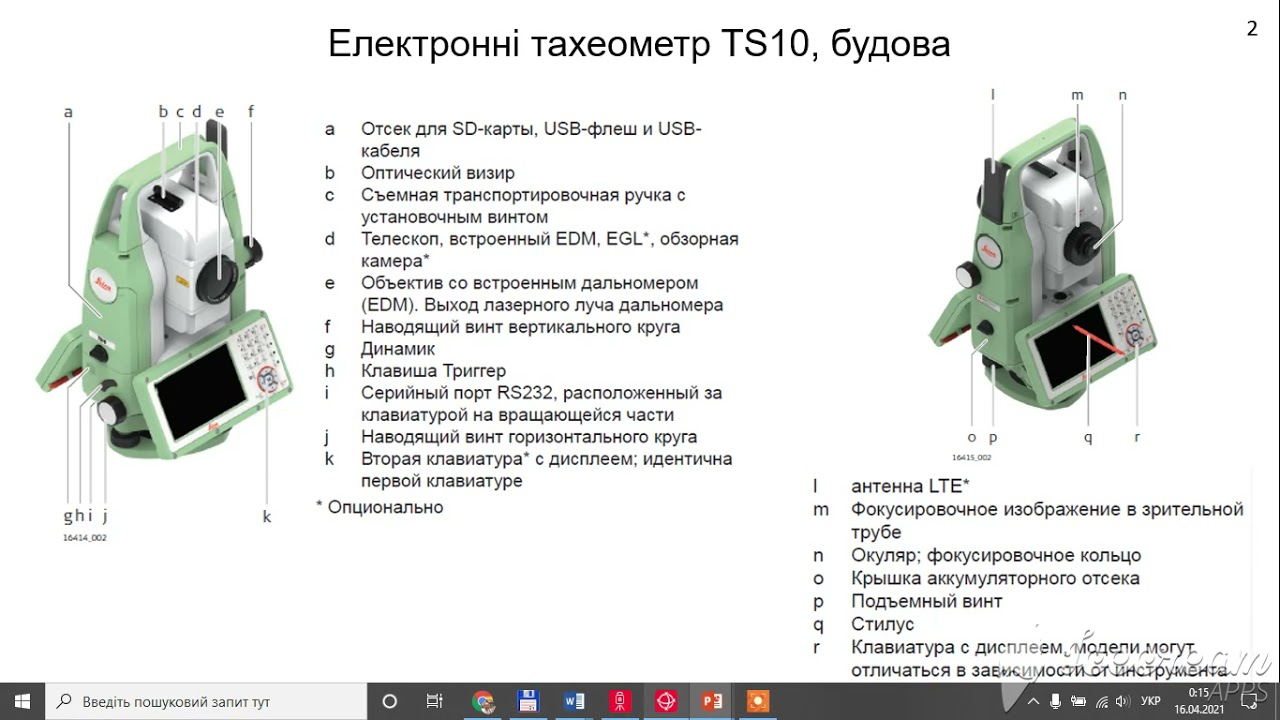Viewport: 1280px width, 720px height.
Task: Open the notification center icon
Action: tap(1248, 701)
